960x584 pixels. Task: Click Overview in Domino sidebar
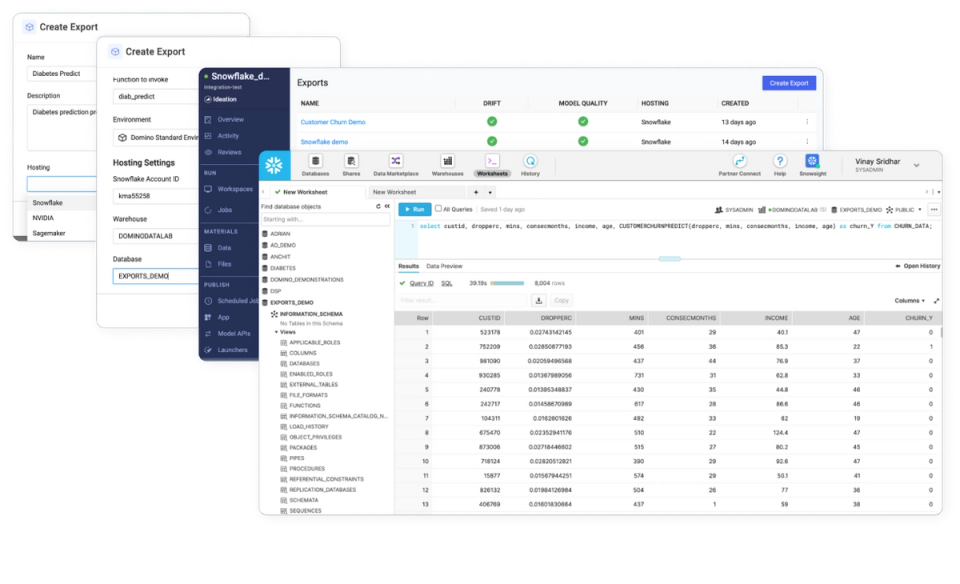click(230, 119)
